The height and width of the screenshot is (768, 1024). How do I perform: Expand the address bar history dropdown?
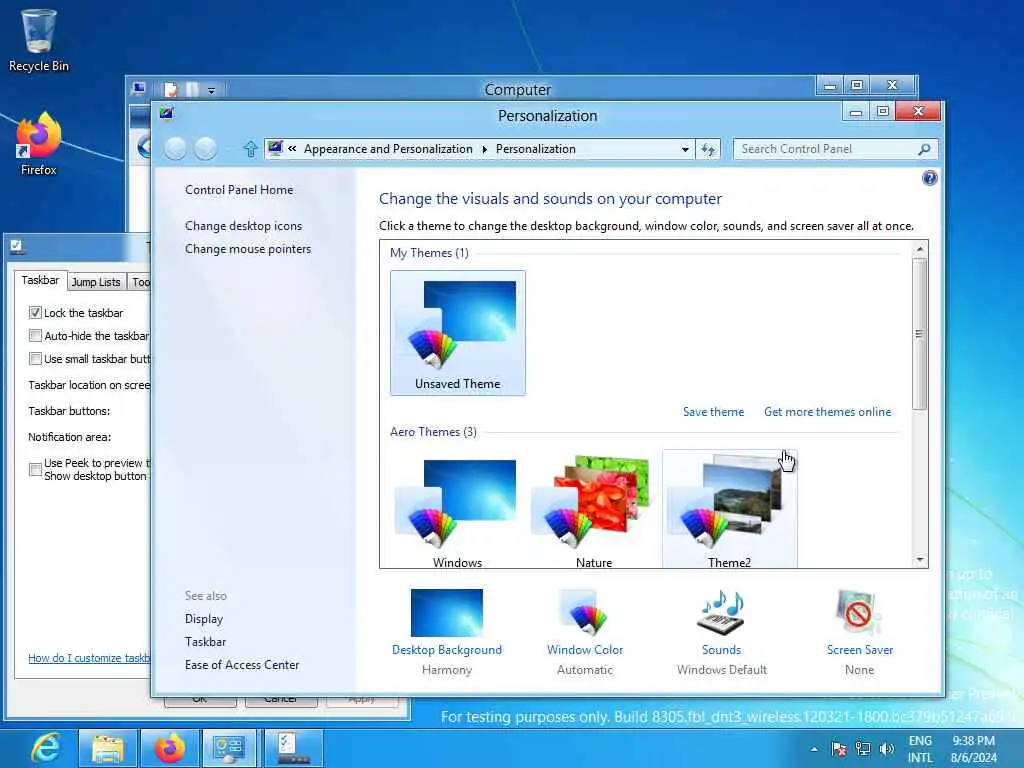click(684, 149)
